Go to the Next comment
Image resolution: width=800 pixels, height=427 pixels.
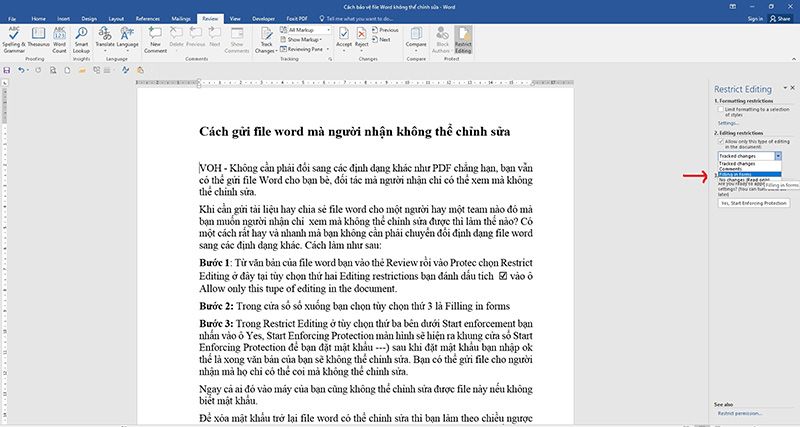point(215,37)
